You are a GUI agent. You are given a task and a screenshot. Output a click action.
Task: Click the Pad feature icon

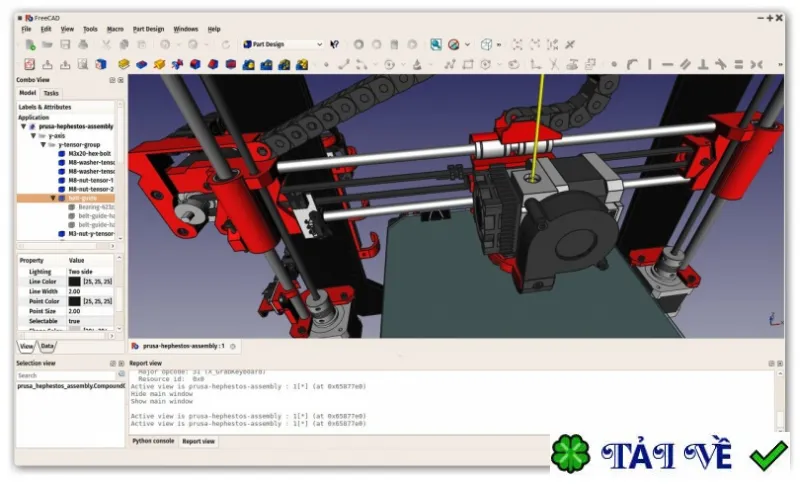tap(123, 64)
